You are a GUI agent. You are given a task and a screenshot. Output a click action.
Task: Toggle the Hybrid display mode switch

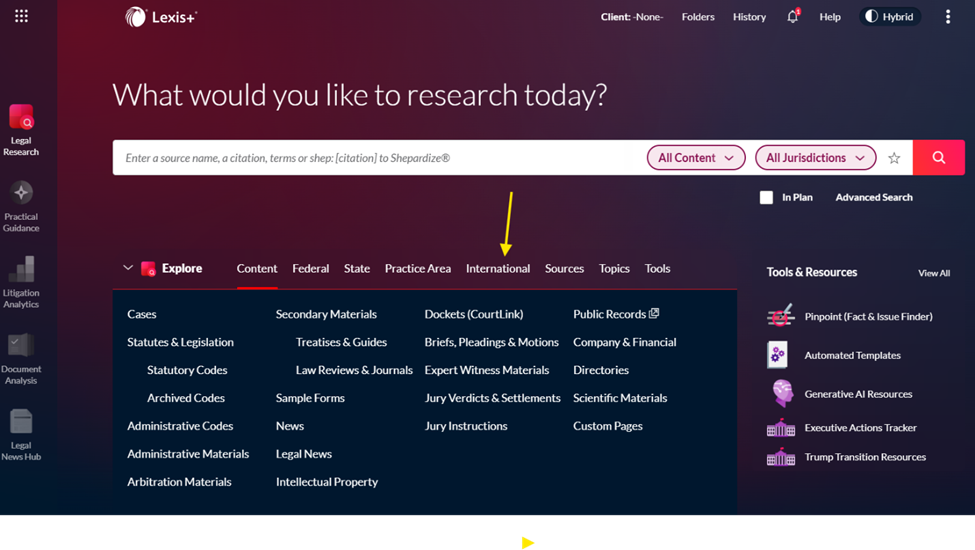(890, 17)
